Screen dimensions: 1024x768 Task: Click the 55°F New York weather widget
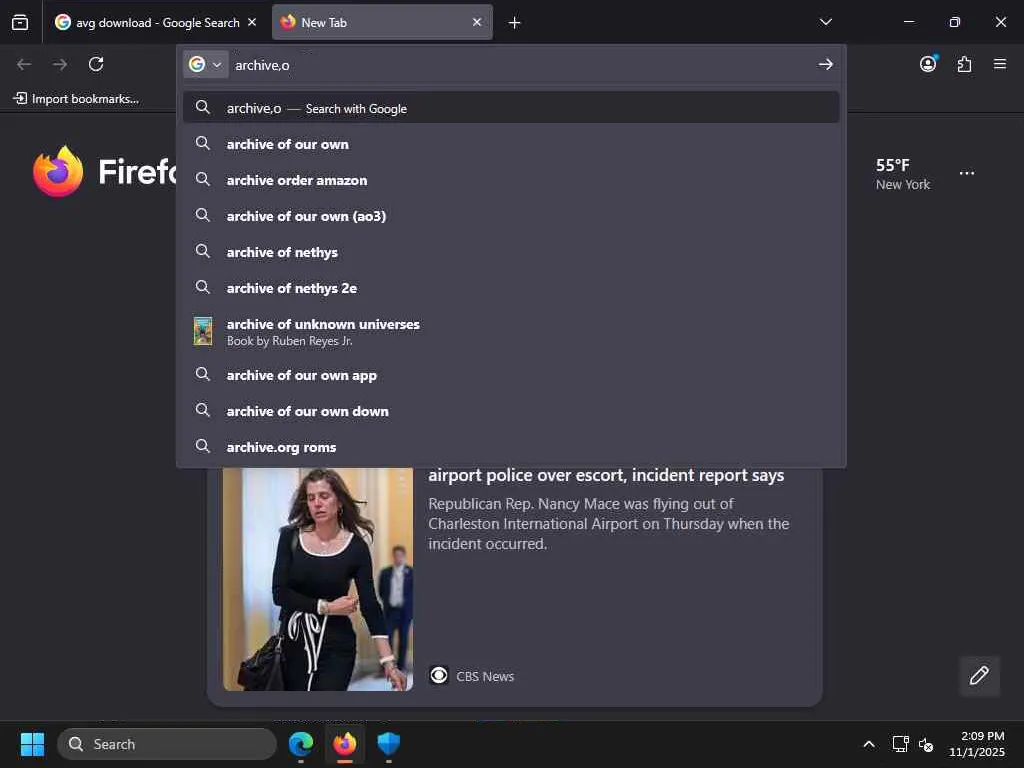click(903, 174)
